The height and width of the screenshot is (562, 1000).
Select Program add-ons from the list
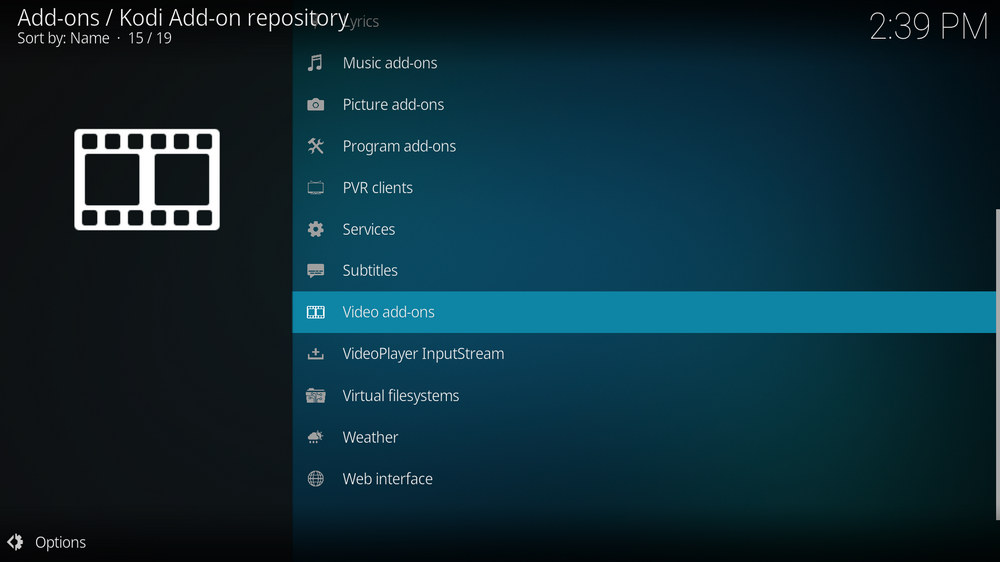click(x=399, y=146)
